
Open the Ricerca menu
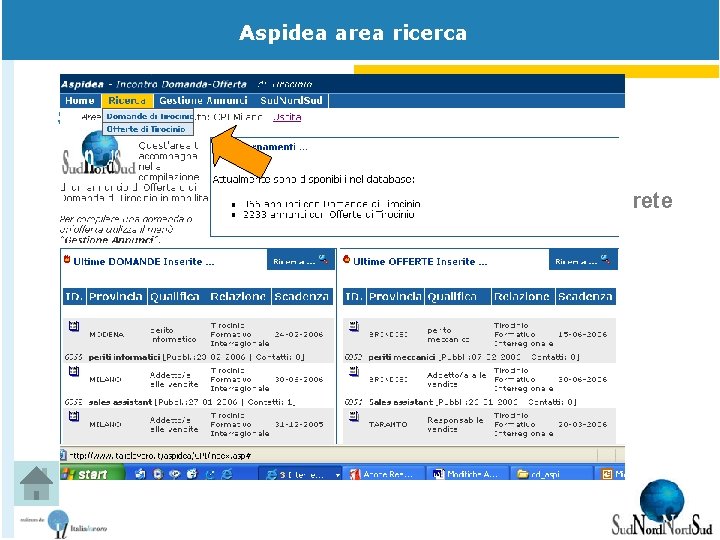pyautogui.click(x=127, y=101)
